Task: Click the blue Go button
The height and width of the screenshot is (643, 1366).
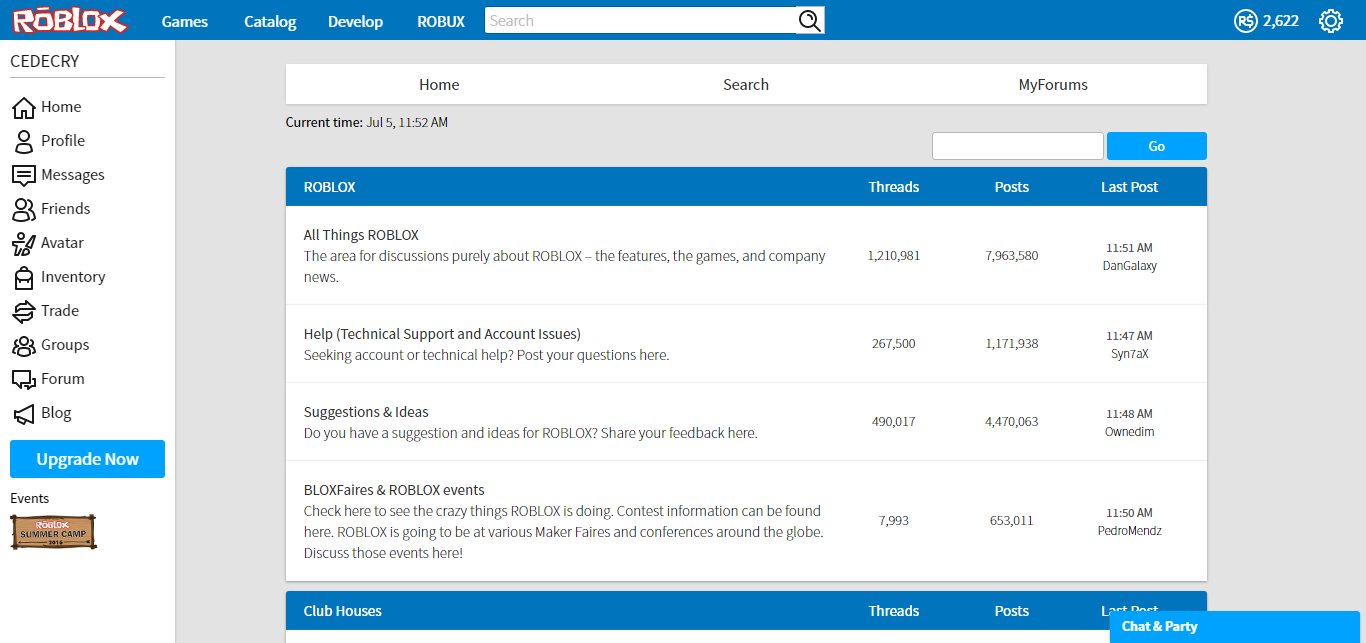Action: pos(1157,146)
